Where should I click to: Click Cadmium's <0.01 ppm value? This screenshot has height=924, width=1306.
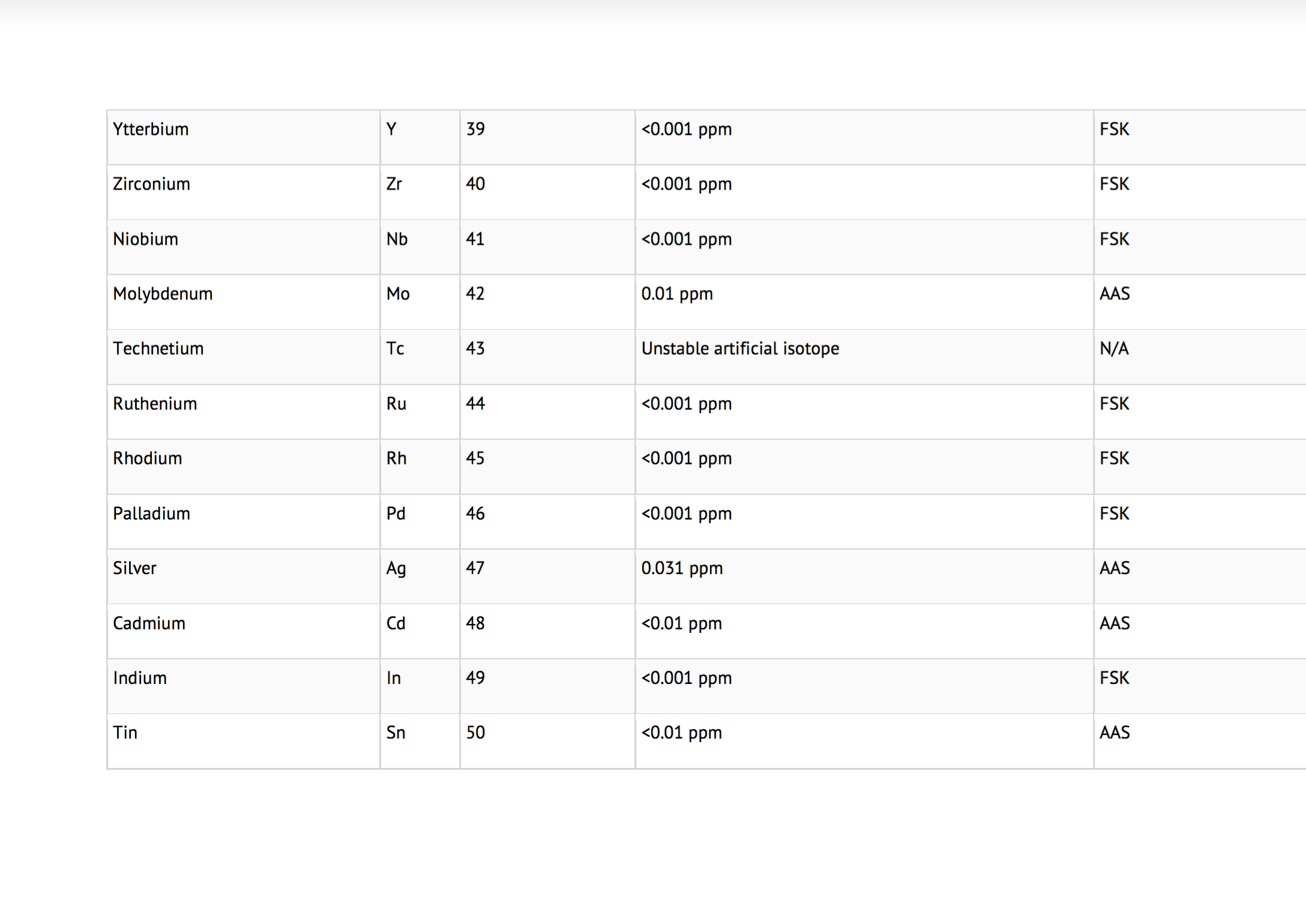point(681,623)
